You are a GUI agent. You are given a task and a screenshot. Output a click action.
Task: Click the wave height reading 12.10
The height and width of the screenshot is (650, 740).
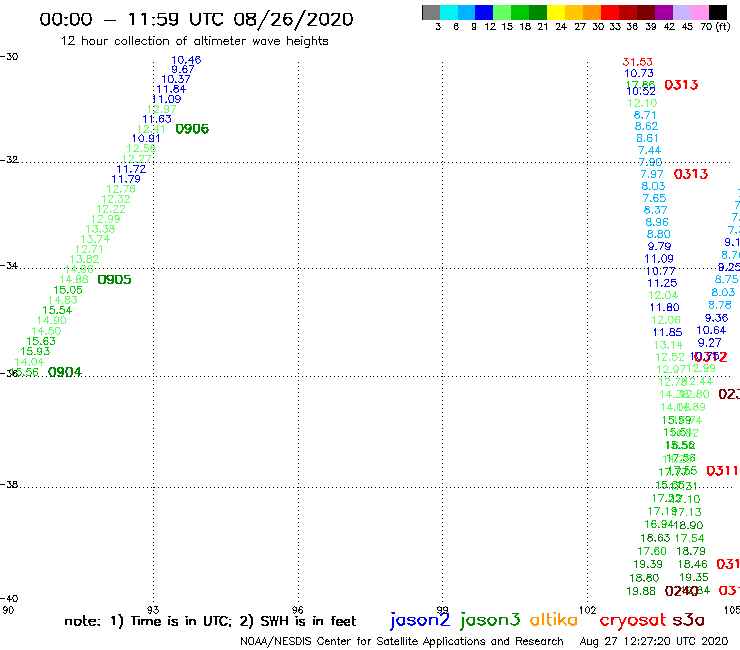642,103
